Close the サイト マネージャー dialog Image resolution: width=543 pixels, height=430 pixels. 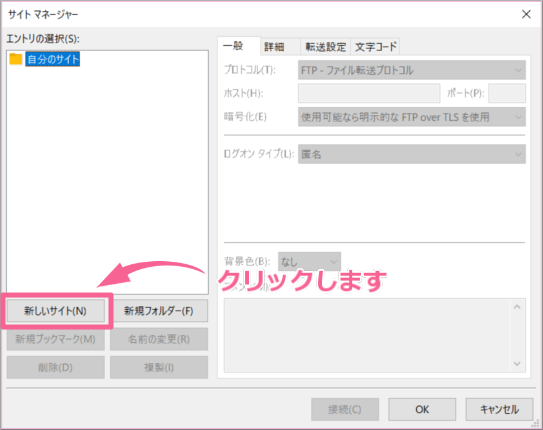[x=526, y=14]
